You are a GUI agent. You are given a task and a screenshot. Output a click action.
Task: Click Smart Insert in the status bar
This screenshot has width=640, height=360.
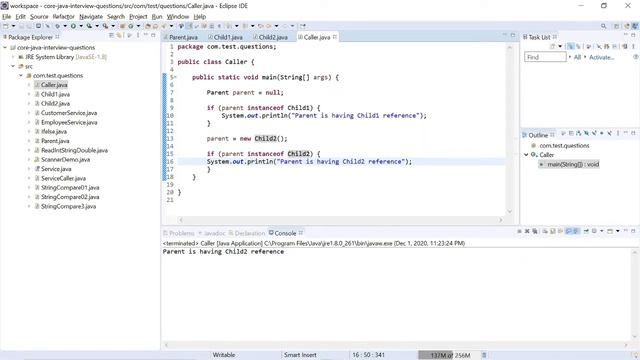300,355
